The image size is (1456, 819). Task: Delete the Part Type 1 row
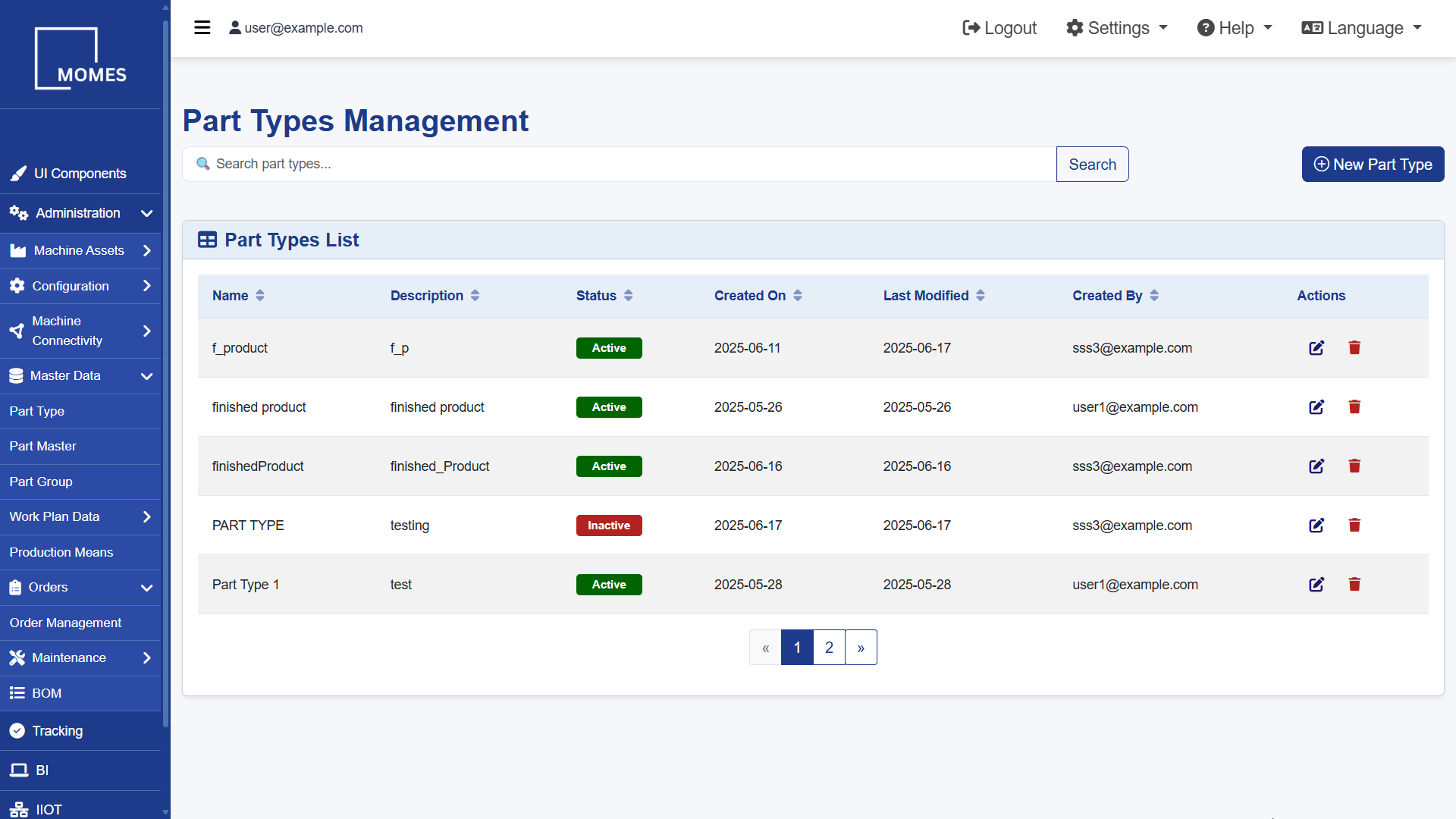[x=1354, y=585]
